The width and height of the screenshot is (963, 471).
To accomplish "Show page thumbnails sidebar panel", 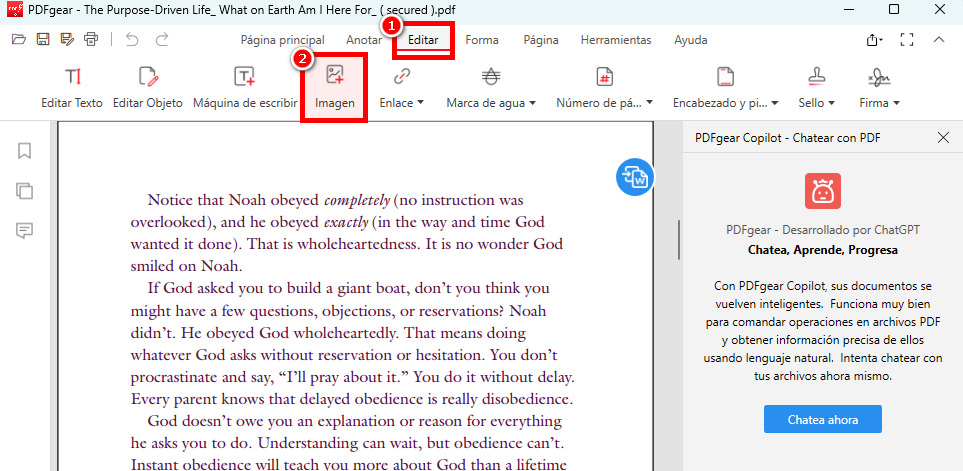I will (x=25, y=191).
